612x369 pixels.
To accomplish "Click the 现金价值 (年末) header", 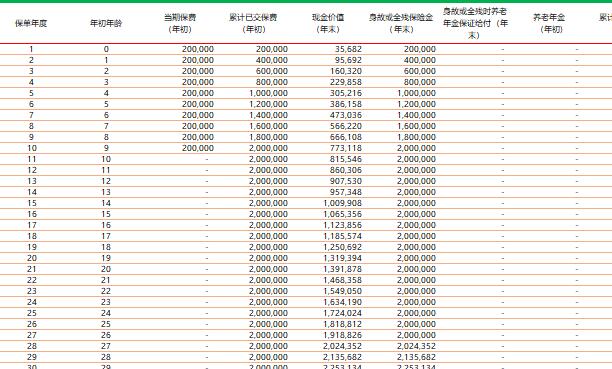I will click(x=328, y=23).
